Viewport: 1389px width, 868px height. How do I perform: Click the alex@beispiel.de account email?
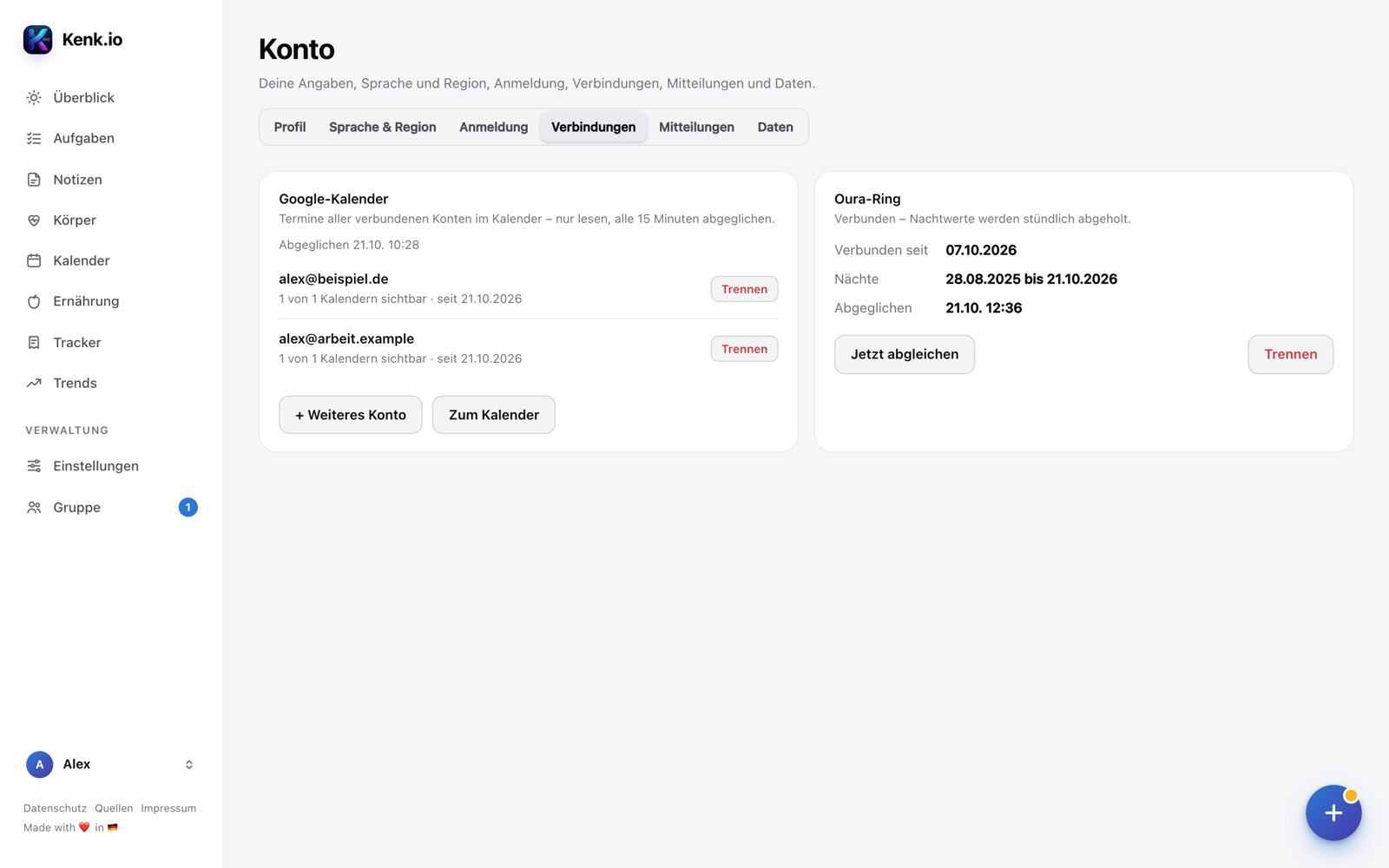pos(333,279)
